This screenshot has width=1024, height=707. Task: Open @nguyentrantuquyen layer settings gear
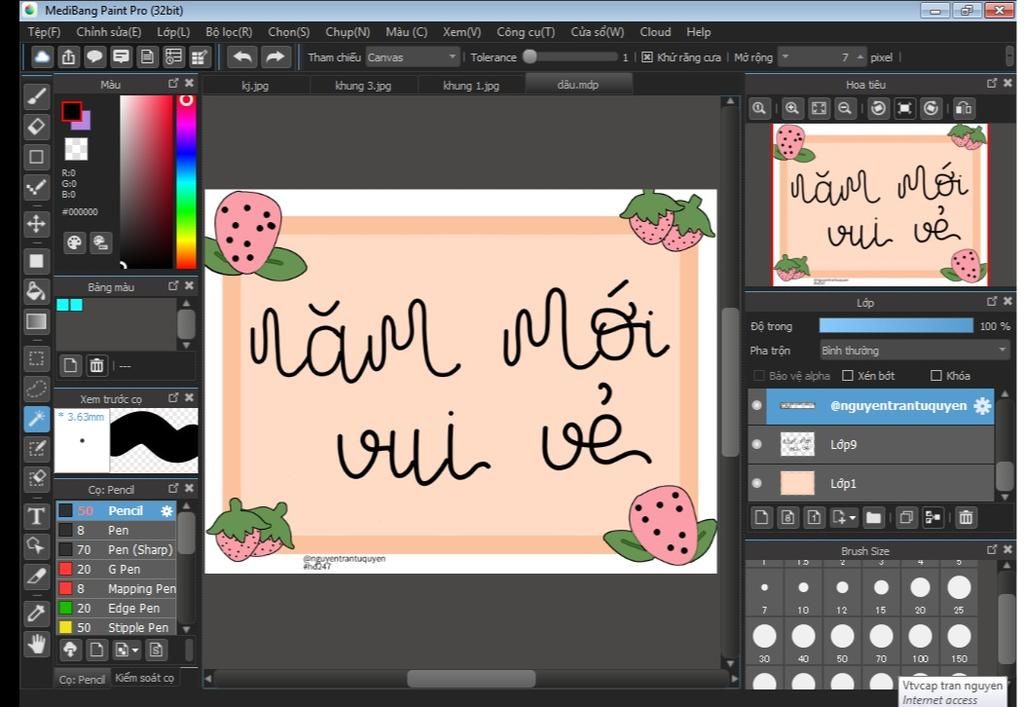click(x=982, y=405)
